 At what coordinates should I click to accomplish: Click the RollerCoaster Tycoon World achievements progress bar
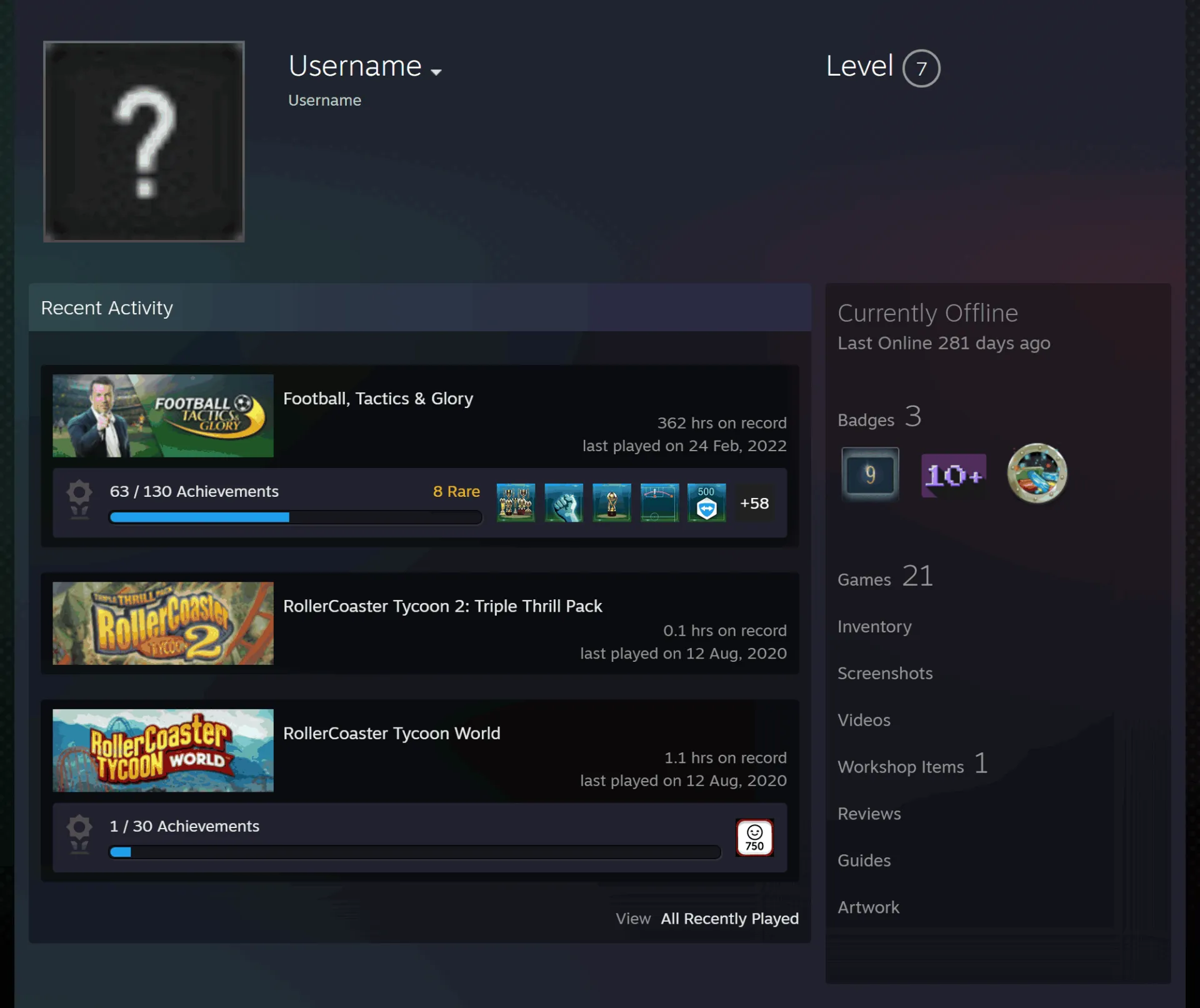[x=415, y=852]
